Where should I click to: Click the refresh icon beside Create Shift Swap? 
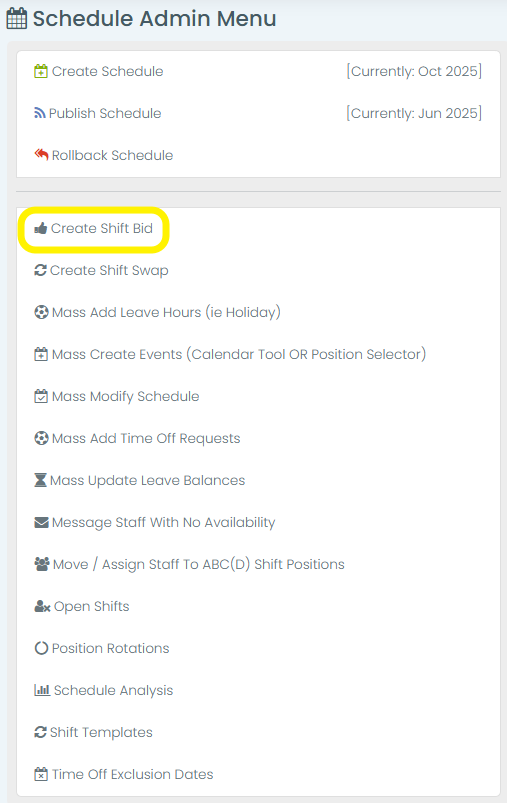(40, 270)
